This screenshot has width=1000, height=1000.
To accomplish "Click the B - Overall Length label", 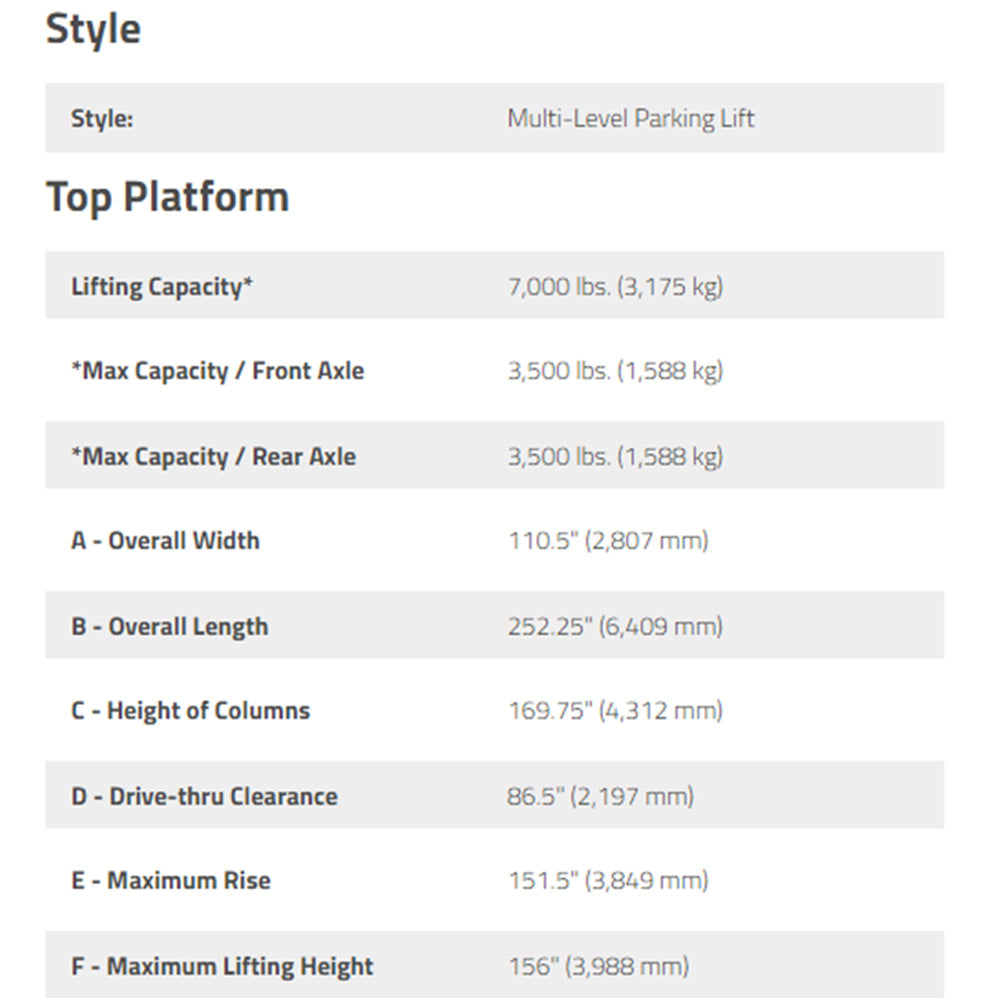I will (170, 627).
